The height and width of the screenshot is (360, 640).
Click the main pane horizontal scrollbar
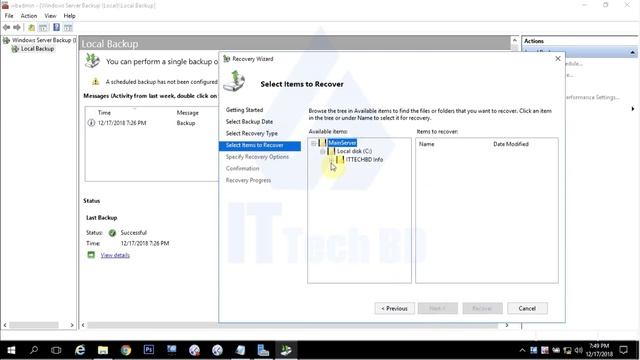point(292,325)
